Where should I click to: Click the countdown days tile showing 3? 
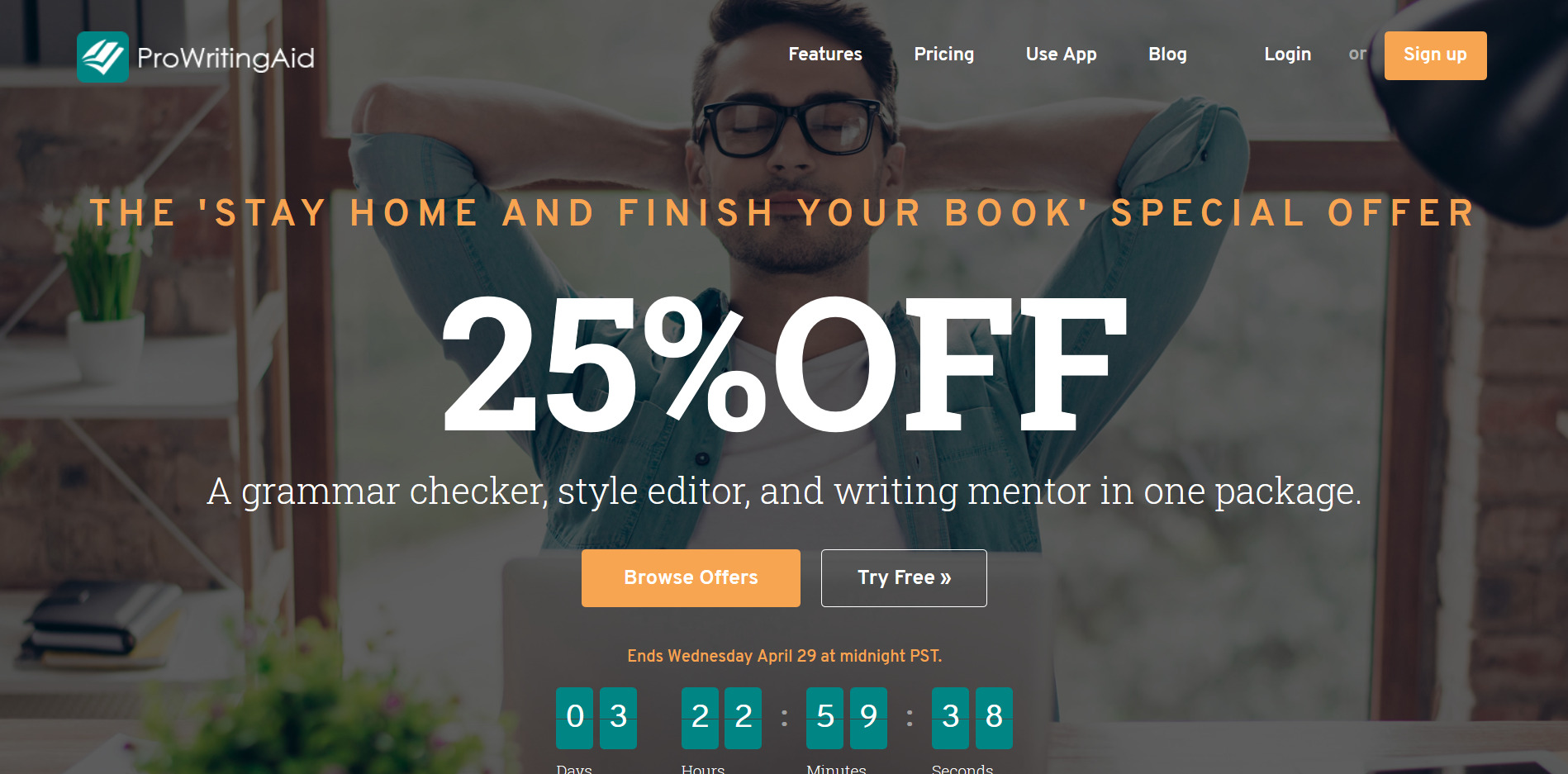click(618, 718)
